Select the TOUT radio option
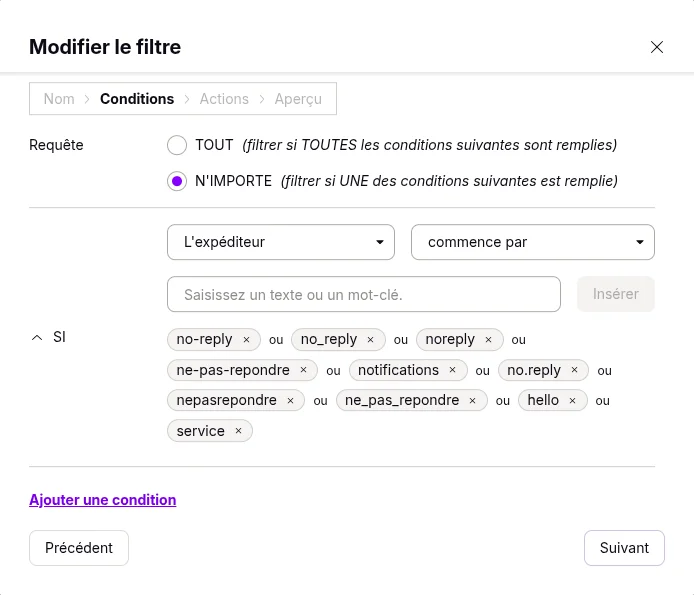694x595 pixels. [177, 145]
